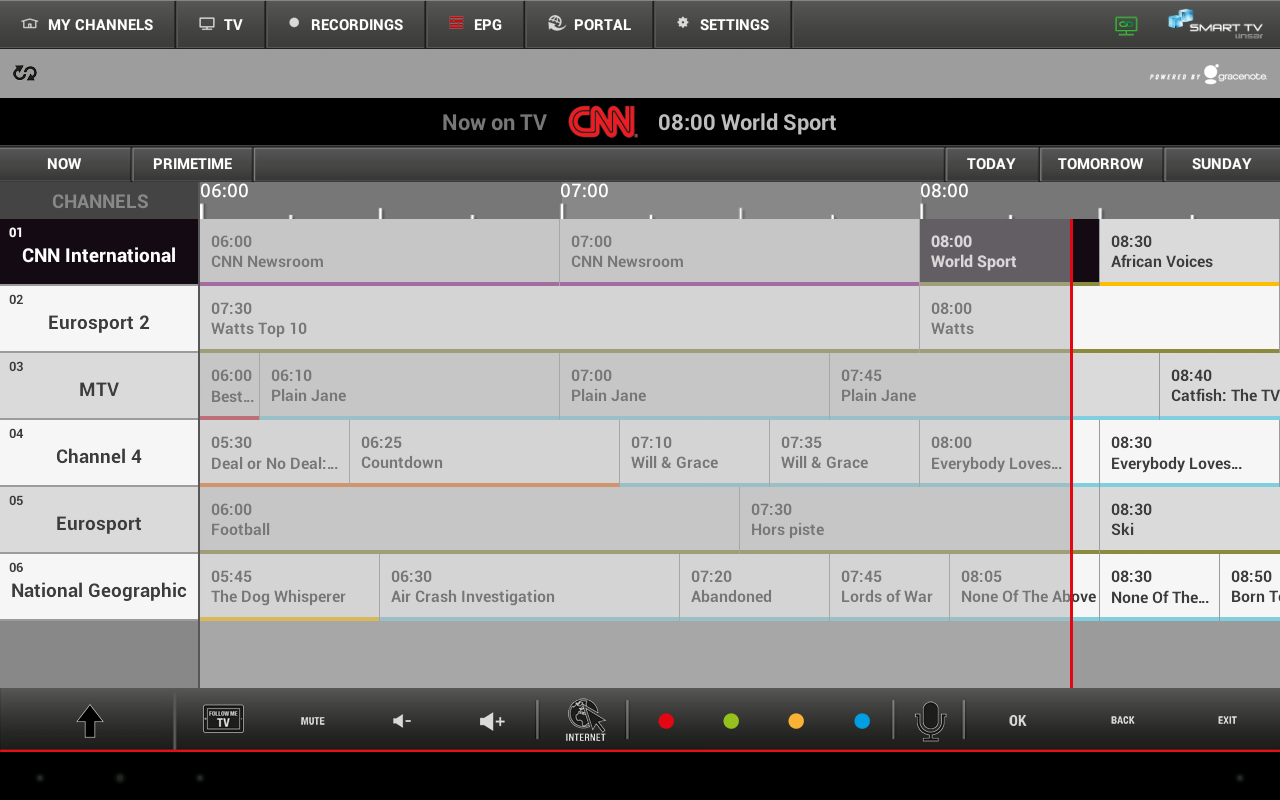Select 06:00 Football on Eurosport
The height and width of the screenshot is (800, 1280).
click(x=469, y=520)
